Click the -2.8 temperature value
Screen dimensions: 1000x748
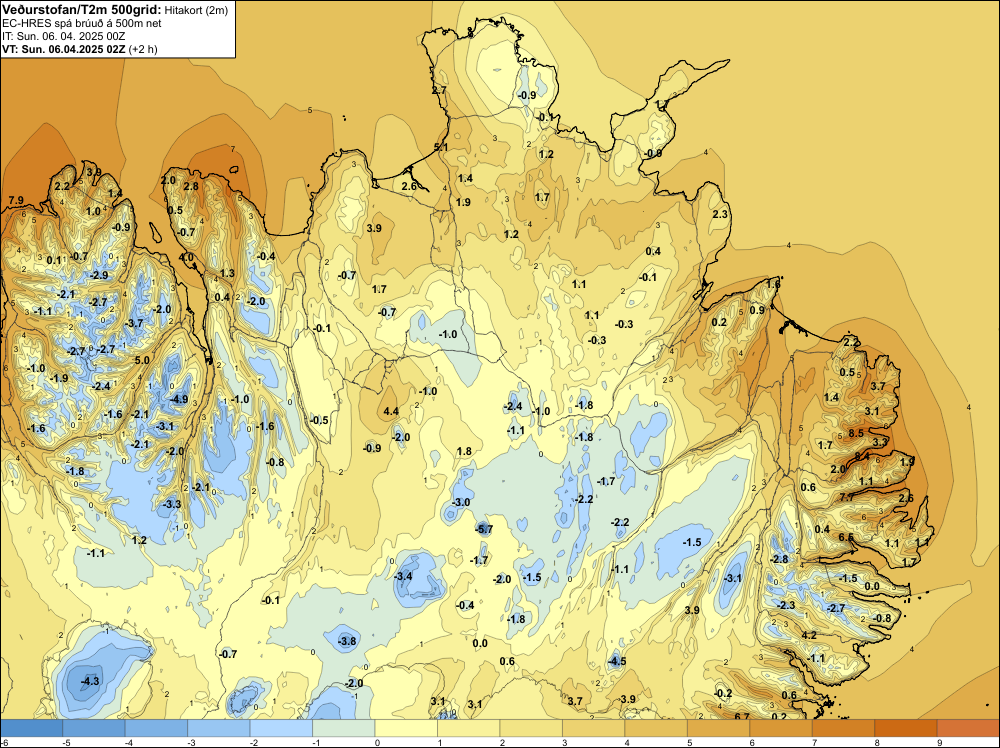tap(779, 559)
